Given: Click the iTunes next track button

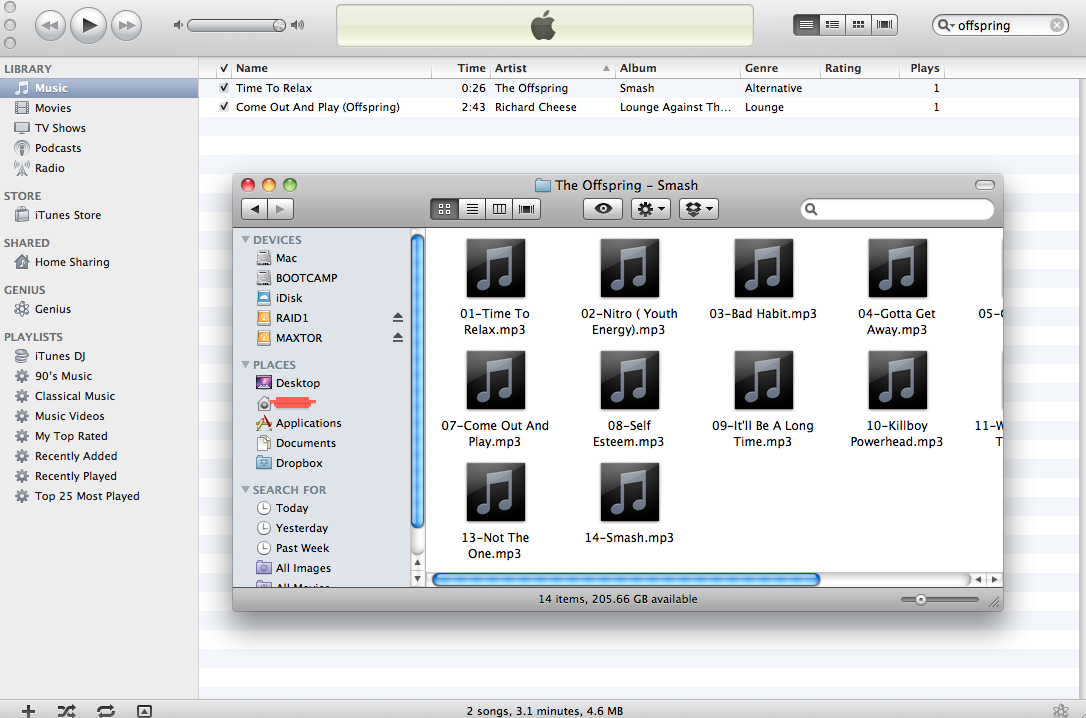Looking at the screenshot, I should 127,26.
